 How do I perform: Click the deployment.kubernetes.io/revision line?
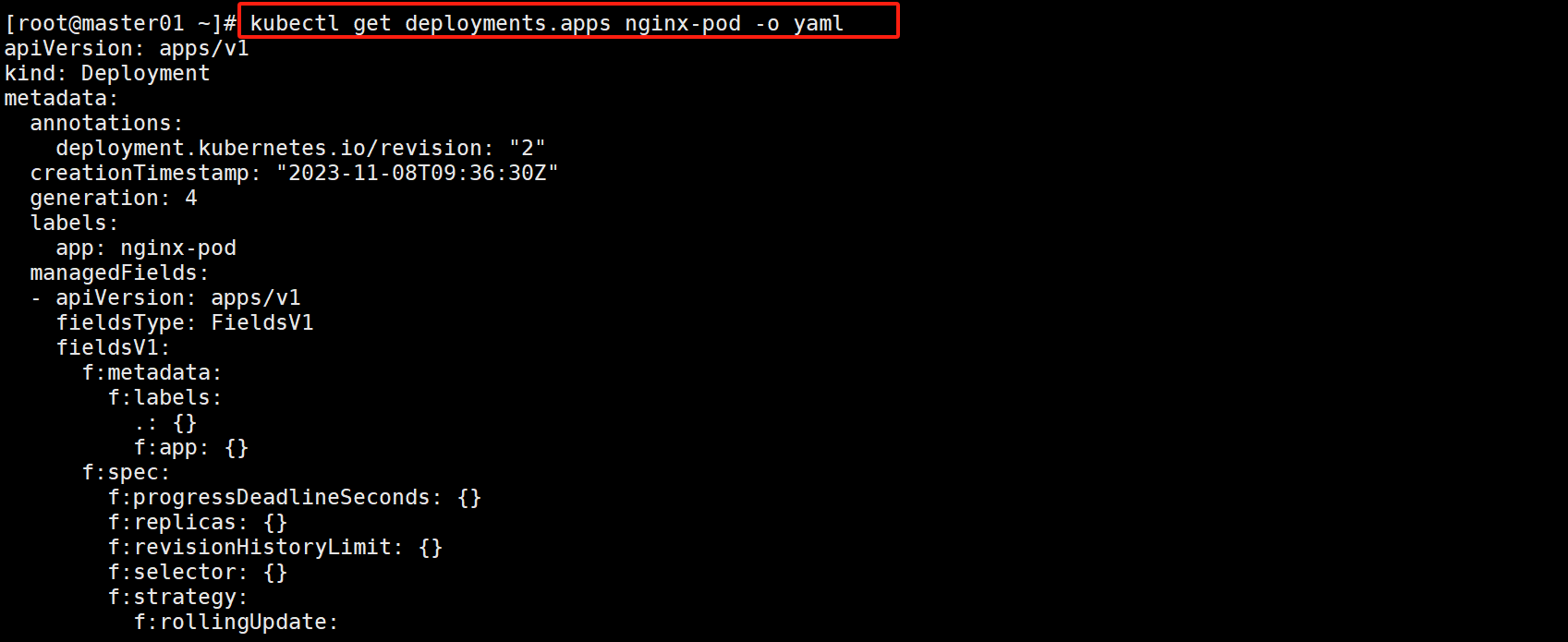click(300, 148)
